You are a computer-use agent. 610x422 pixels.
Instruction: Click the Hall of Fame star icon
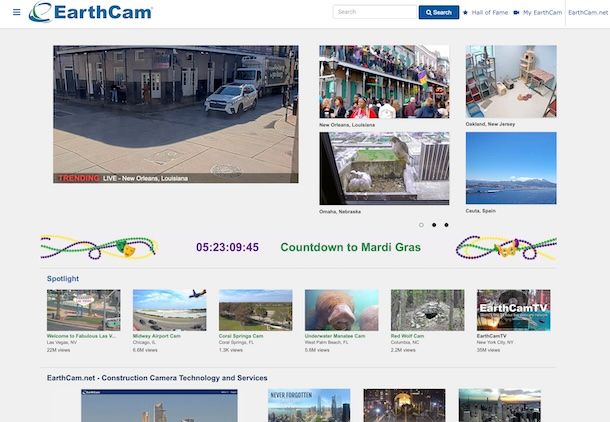(465, 12)
